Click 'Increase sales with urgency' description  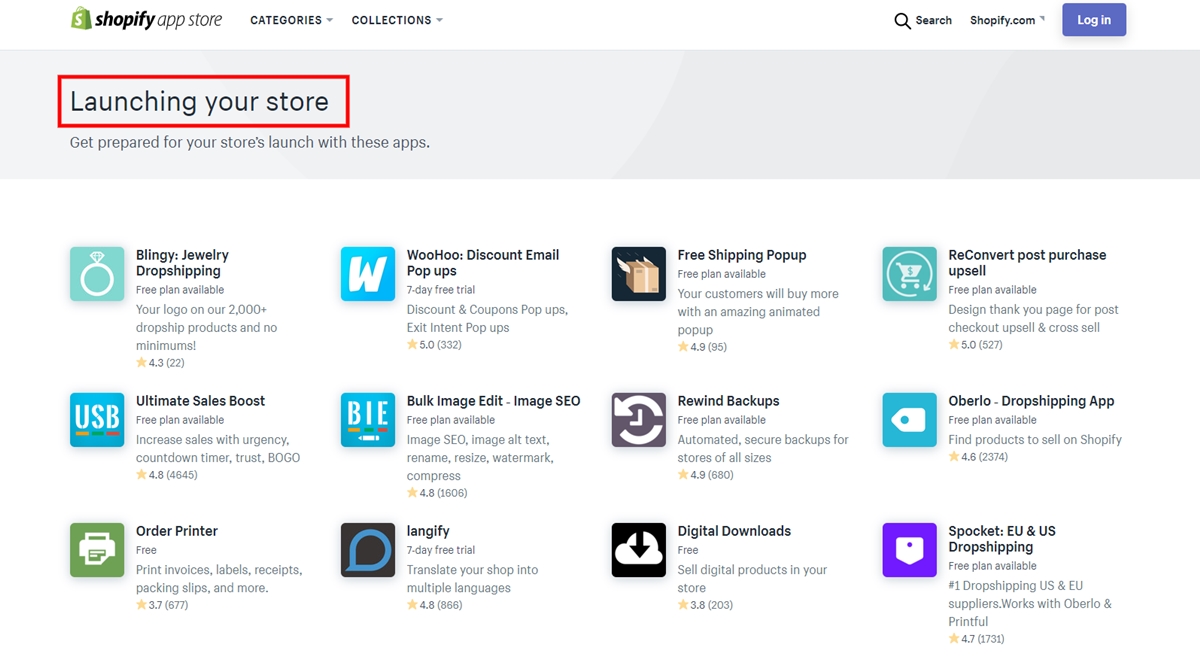click(218, 449)
